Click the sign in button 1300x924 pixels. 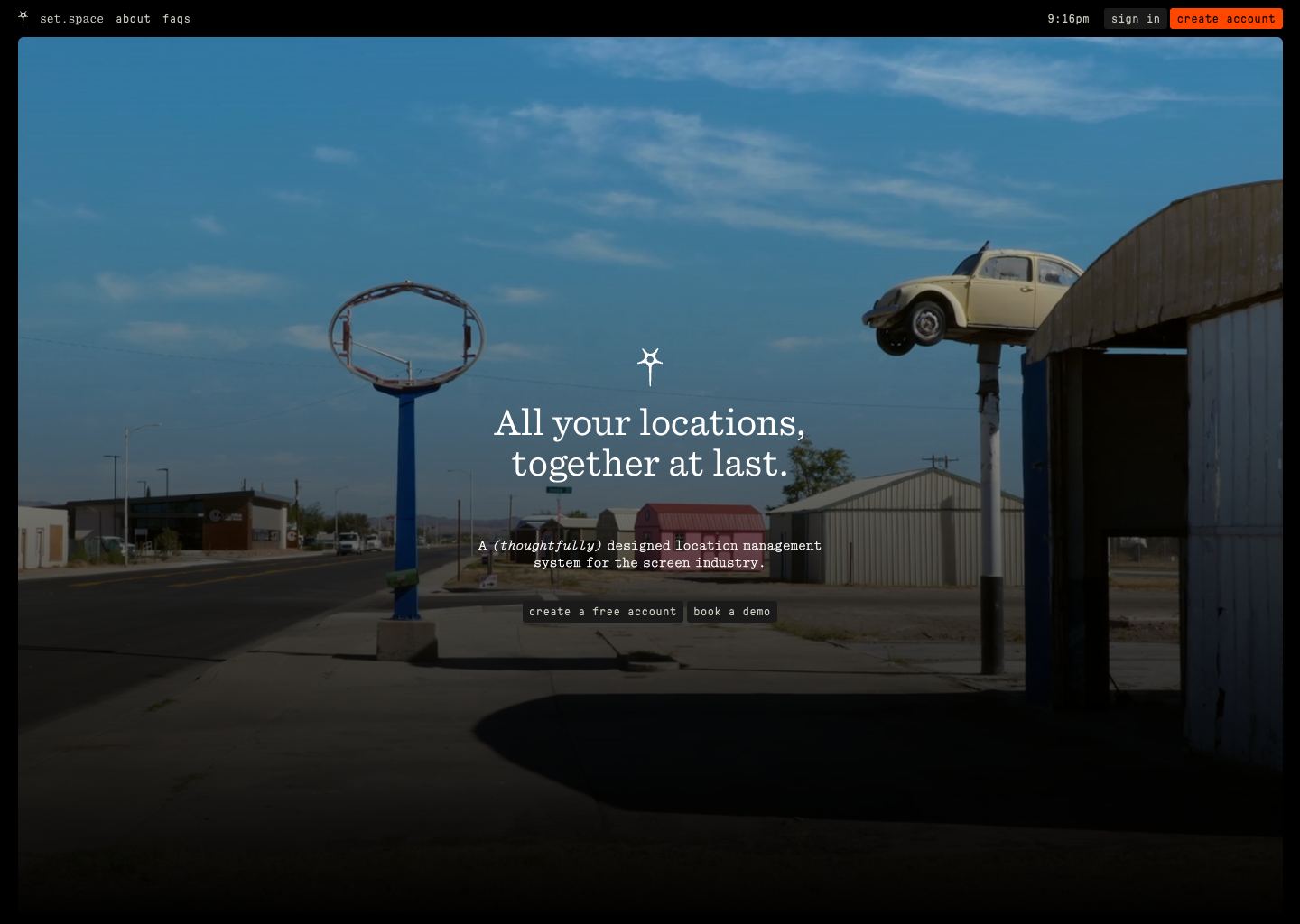pos(1136,19)
